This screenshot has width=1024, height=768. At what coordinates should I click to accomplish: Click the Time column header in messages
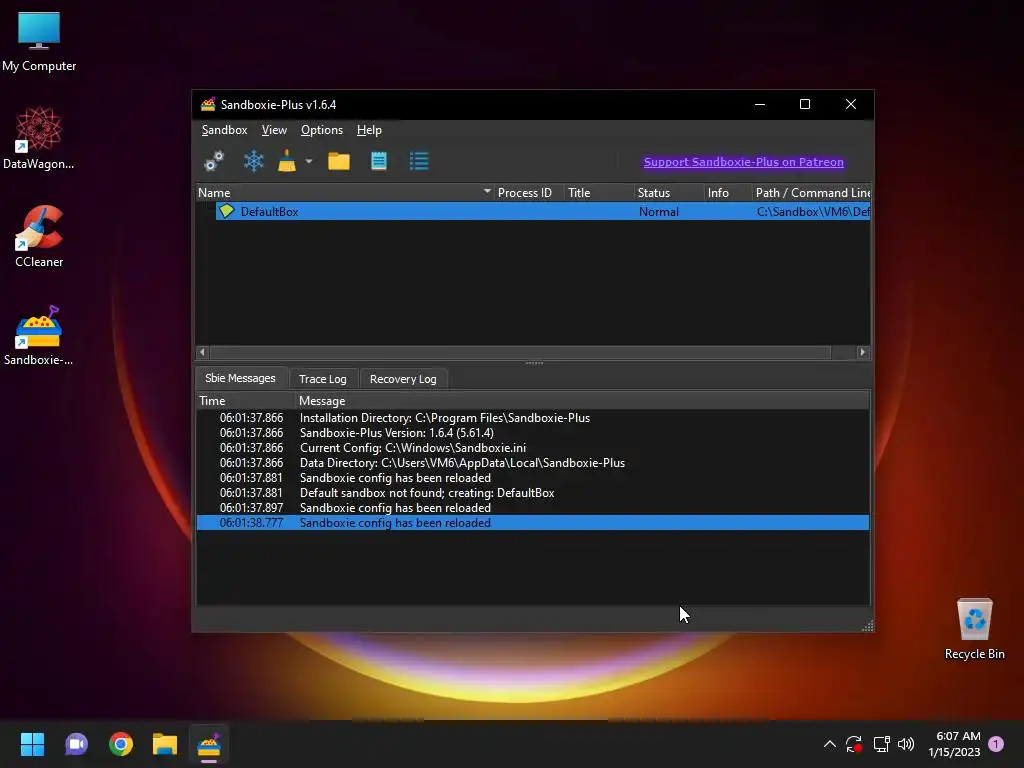[x=246, y=401]
